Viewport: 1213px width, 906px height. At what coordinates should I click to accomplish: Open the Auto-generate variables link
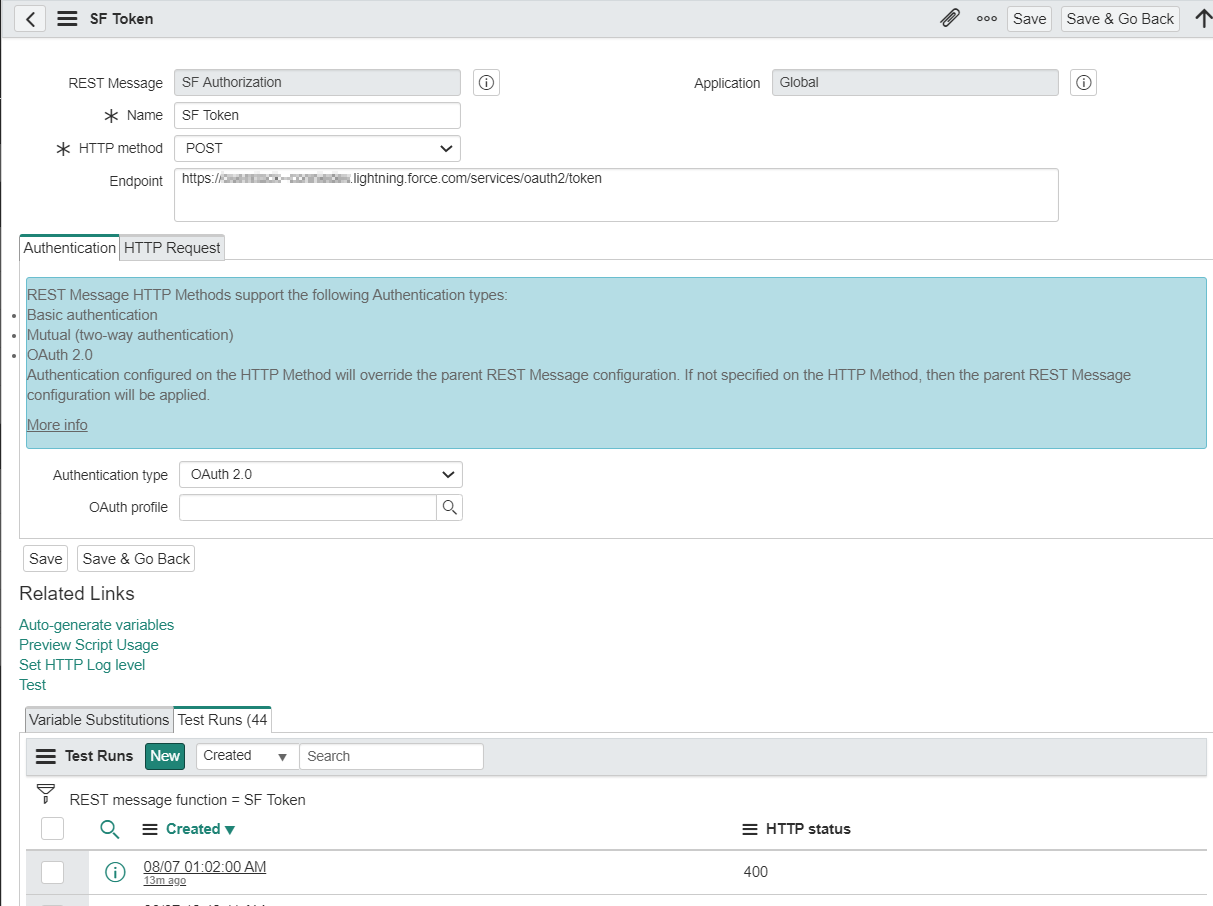(96, 624)
